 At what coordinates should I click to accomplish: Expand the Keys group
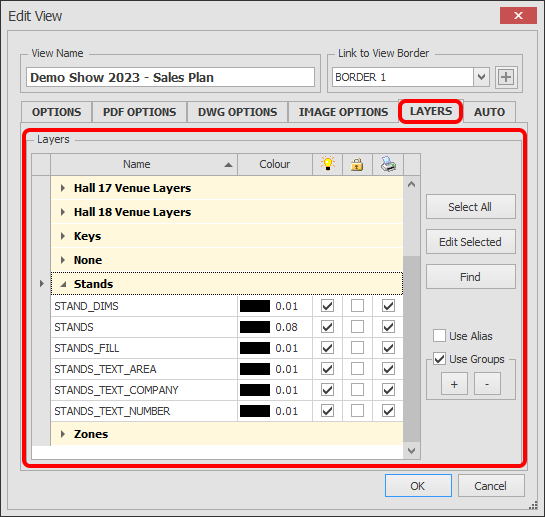[63, 236]
